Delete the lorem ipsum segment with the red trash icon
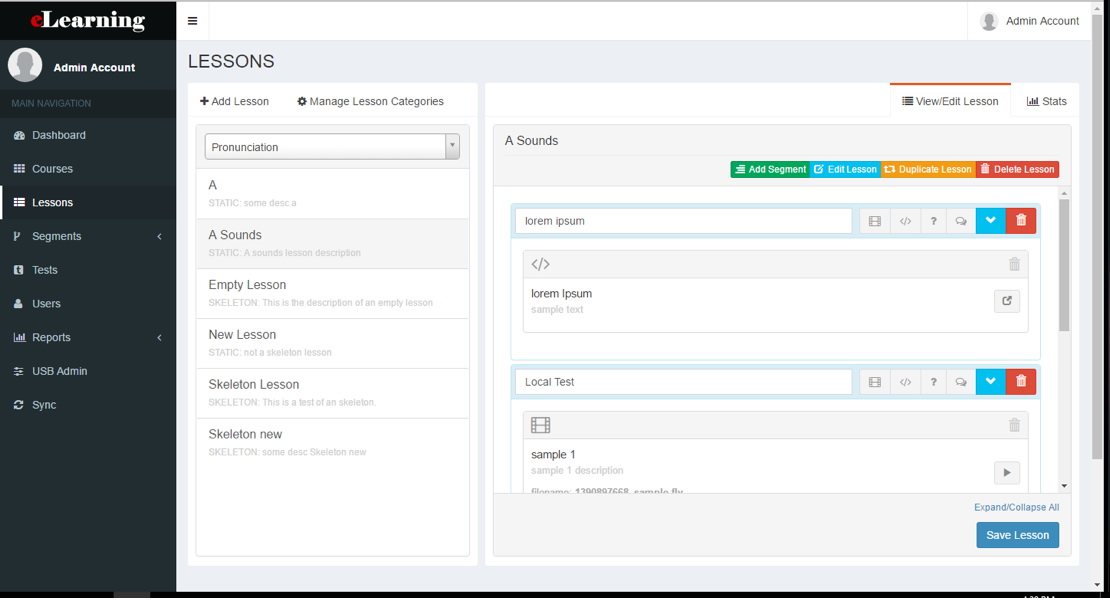The height and width of the screenshot is (600, 1110). click(1020, 220)
